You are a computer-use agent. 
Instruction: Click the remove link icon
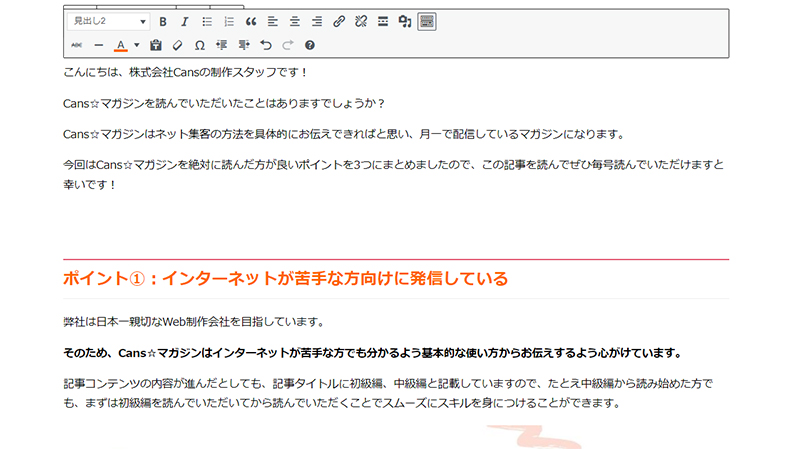[361, 21]
